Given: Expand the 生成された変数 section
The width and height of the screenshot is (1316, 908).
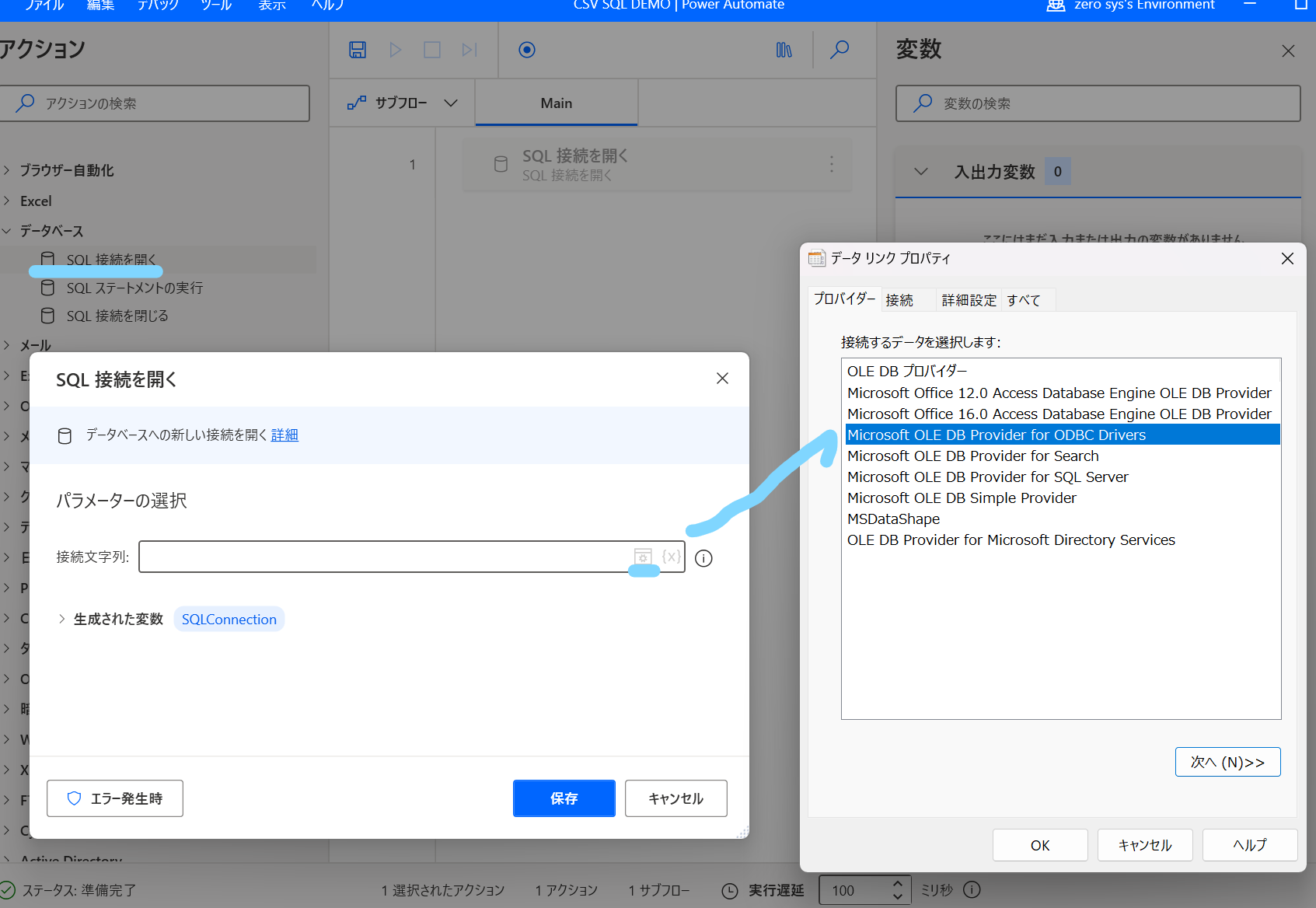Looking at the screenshot, I should pos(61,619).
